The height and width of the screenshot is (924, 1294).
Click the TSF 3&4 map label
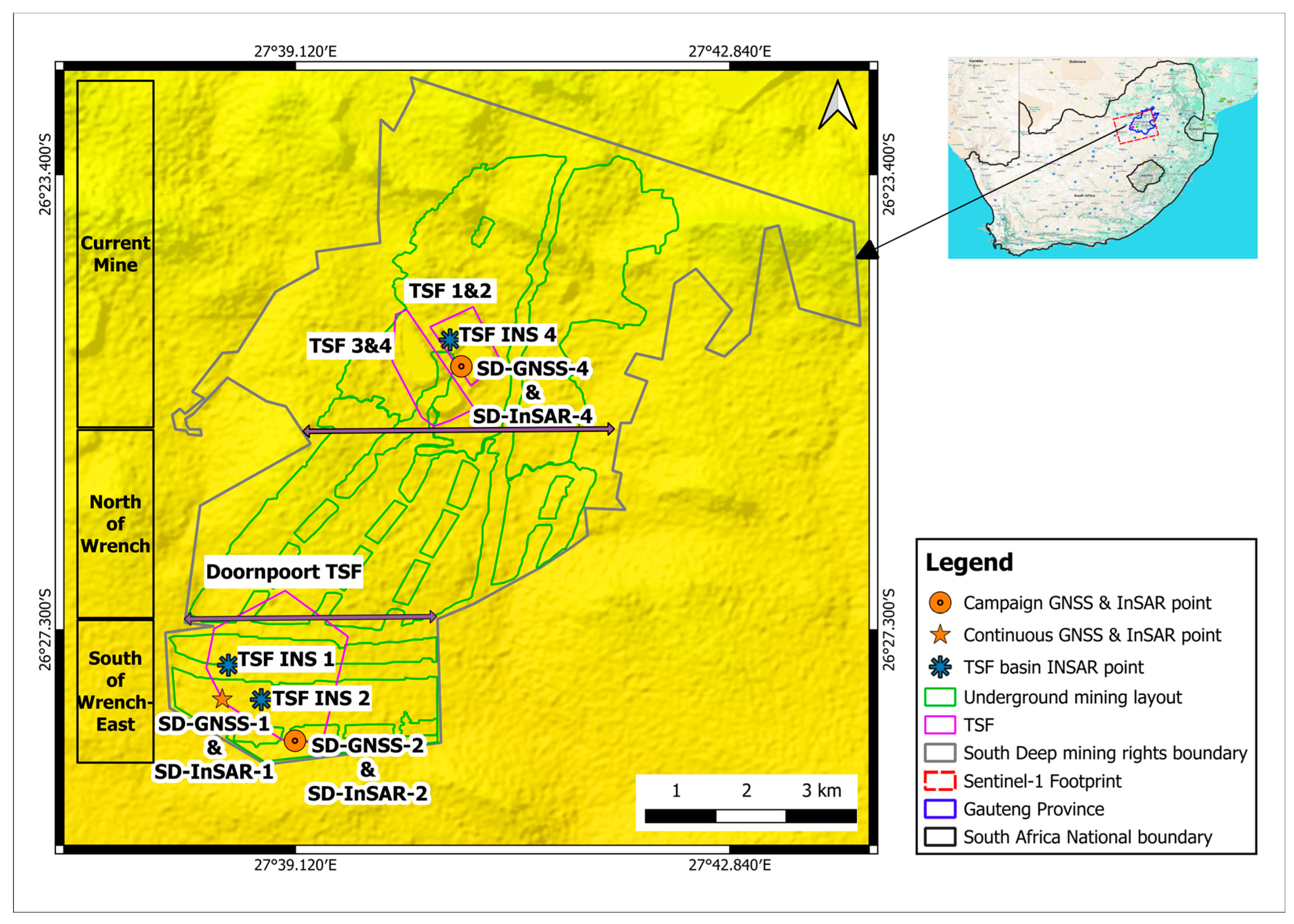350,345
